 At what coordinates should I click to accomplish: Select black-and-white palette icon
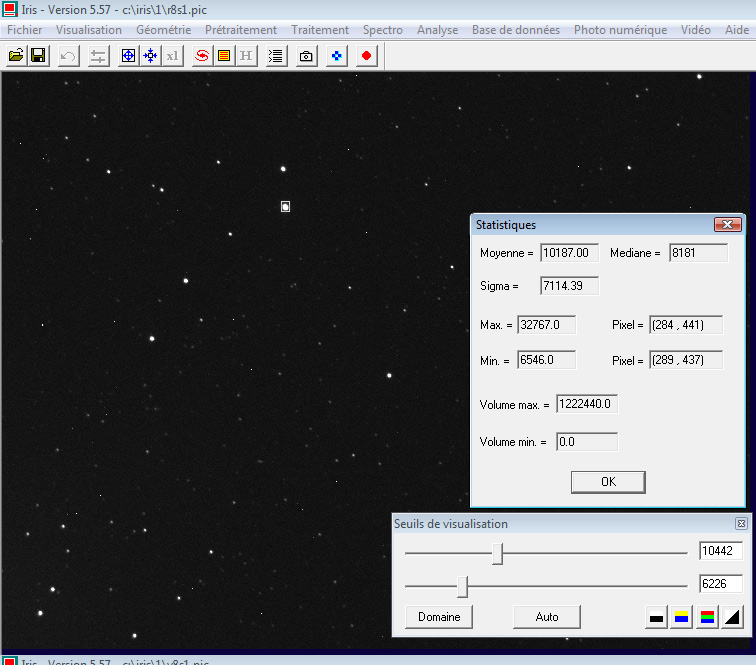(x=656, y=617)
